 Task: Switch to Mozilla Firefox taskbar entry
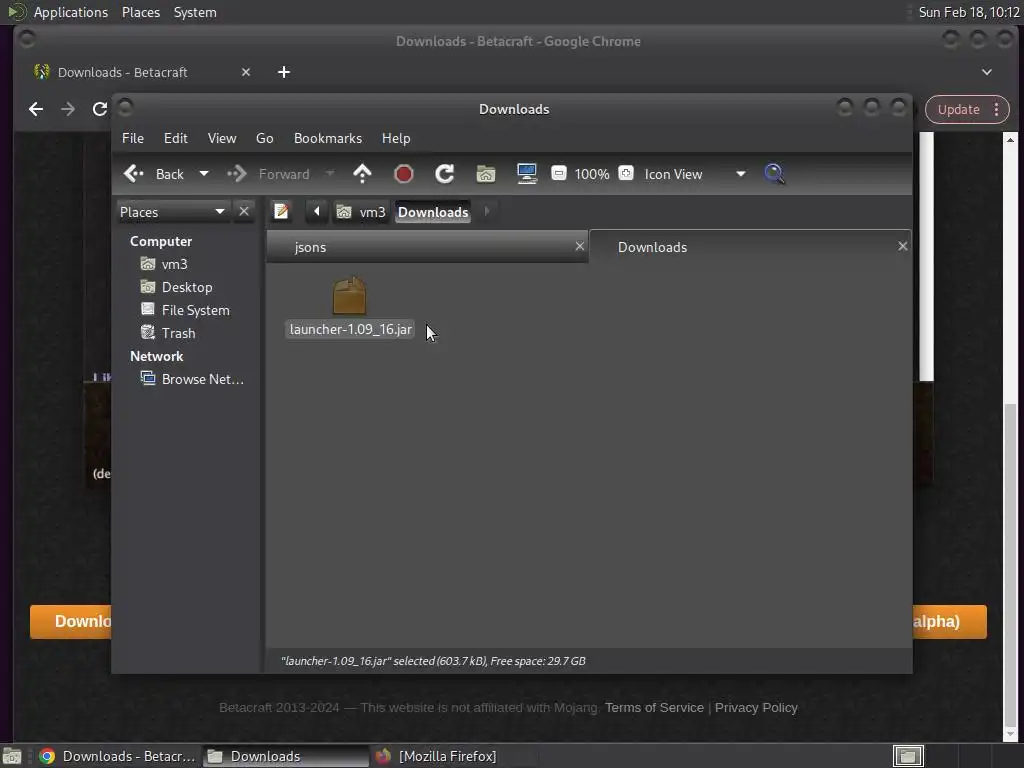pyautogui.click(x=436, y=756)
